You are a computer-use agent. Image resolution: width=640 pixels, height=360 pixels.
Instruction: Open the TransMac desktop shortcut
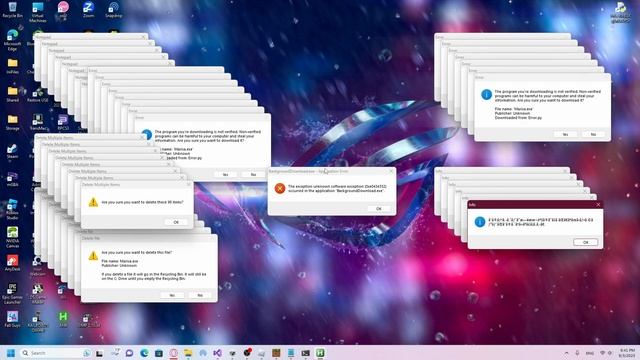38,122
